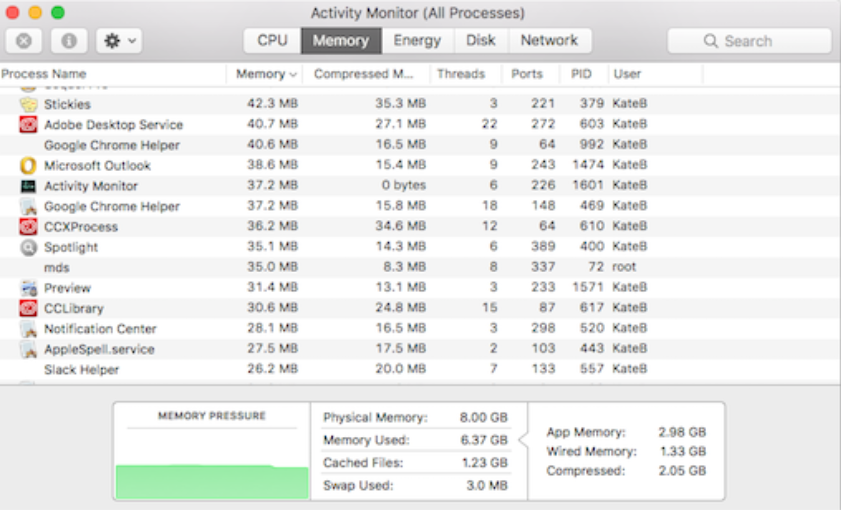Click the Spotlight magnifier icon
Image resolution: width=841 pixels, height=510 pixels.
point(28,247)
